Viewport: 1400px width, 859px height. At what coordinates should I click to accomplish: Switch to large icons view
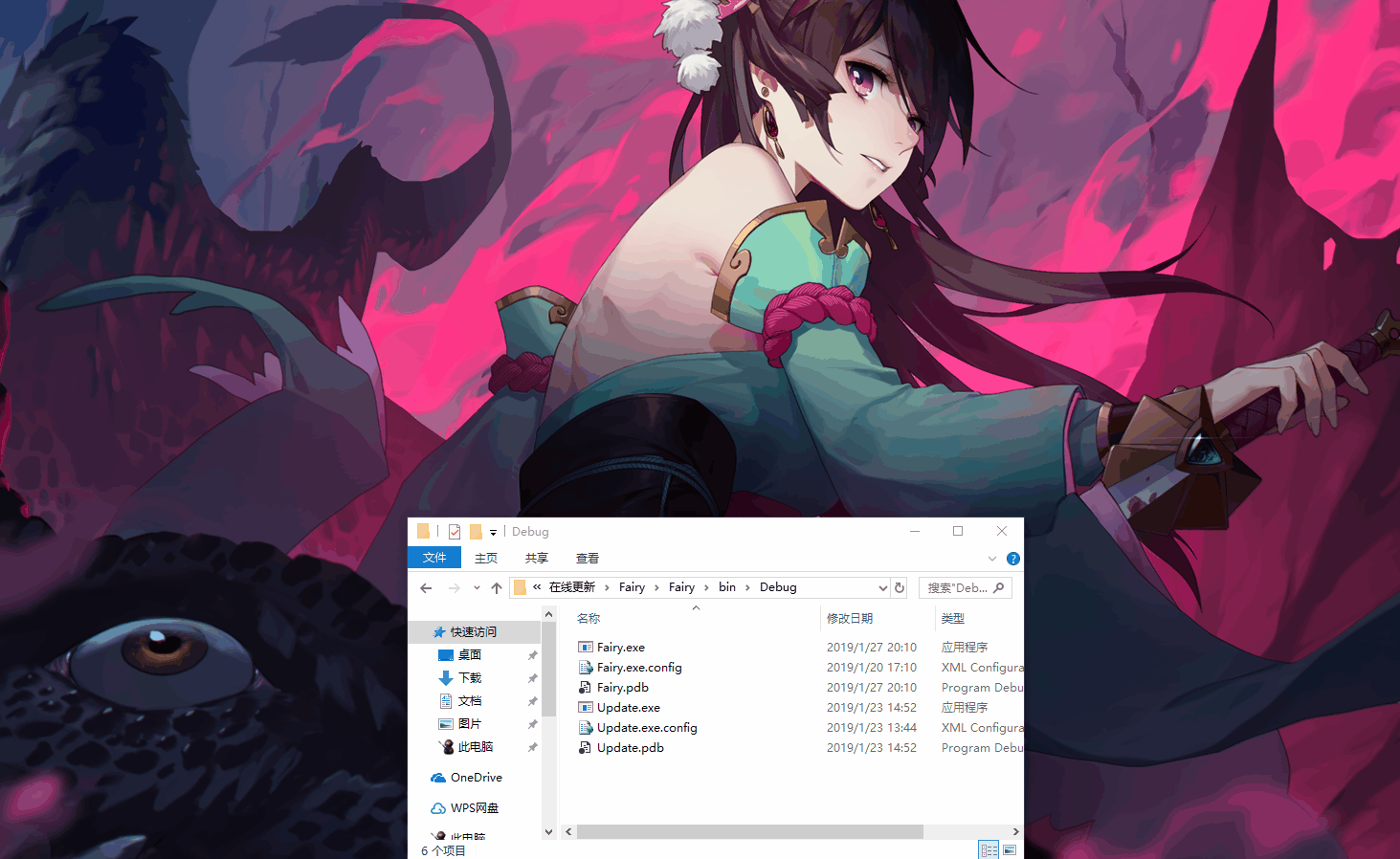pyautogui.click(x=1010, y=850)
